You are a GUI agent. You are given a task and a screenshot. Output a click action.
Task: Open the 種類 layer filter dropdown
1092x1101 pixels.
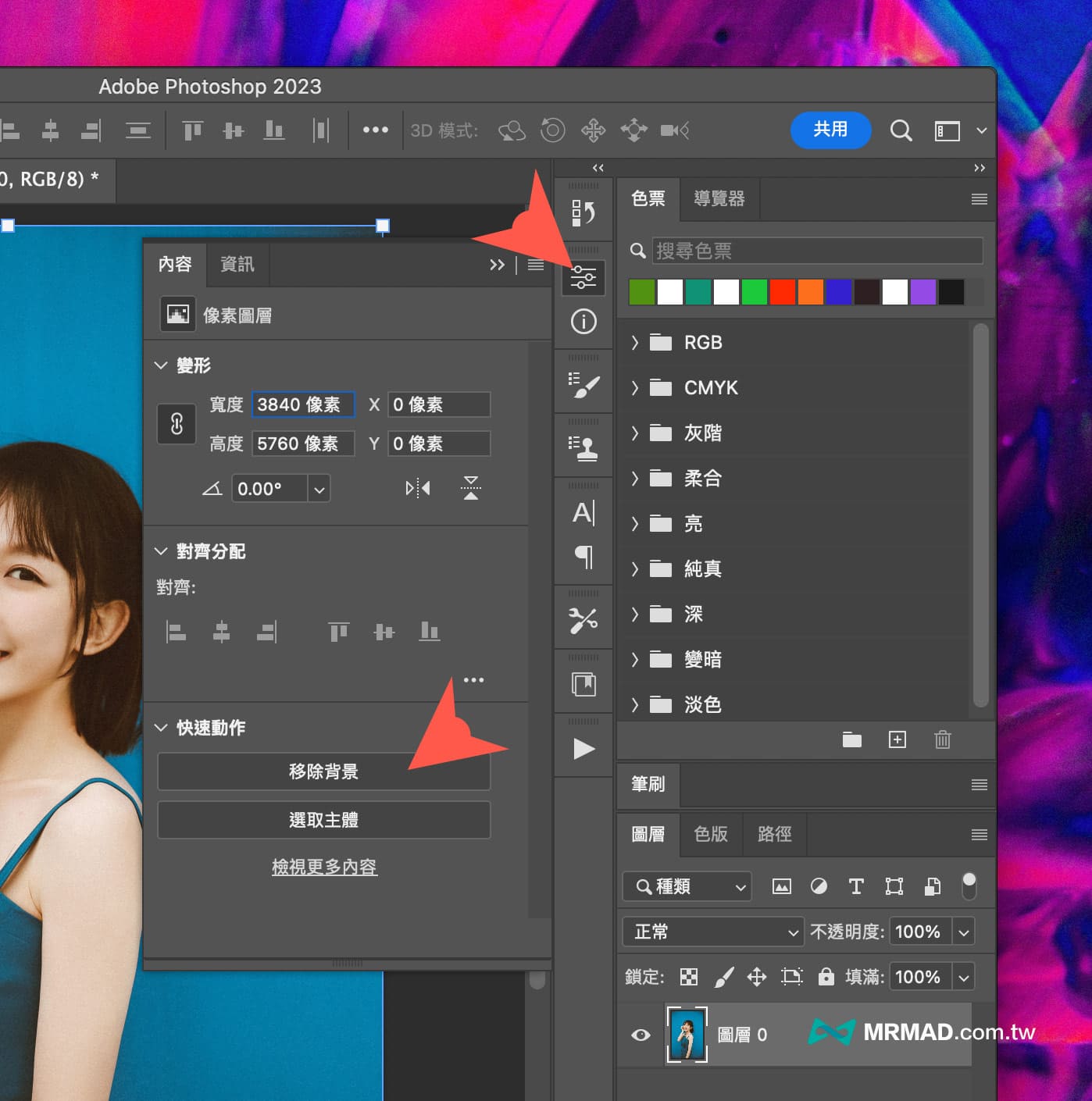tap(687, 886)
